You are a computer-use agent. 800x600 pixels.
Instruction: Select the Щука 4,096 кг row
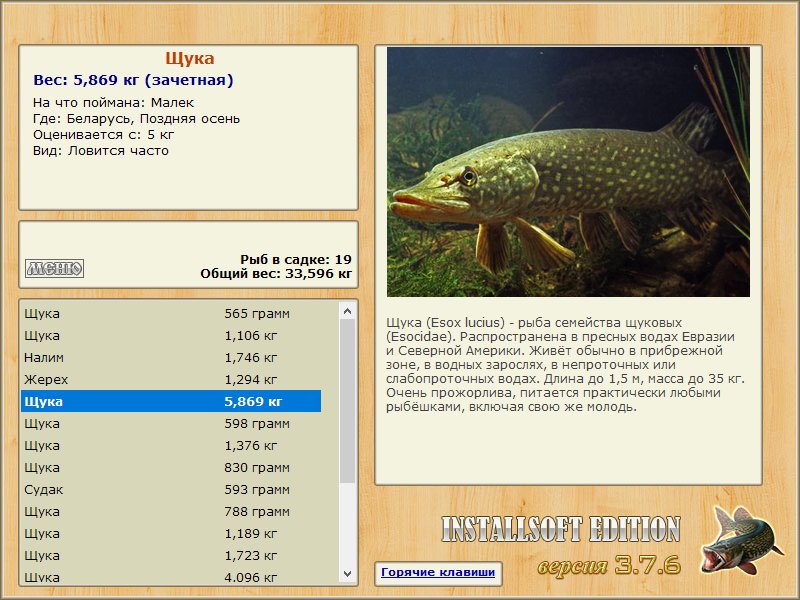click(171, 576)
